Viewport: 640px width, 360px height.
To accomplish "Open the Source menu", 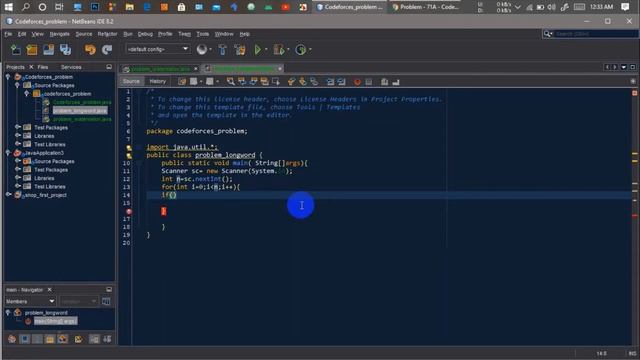I will tap(84, 34).
